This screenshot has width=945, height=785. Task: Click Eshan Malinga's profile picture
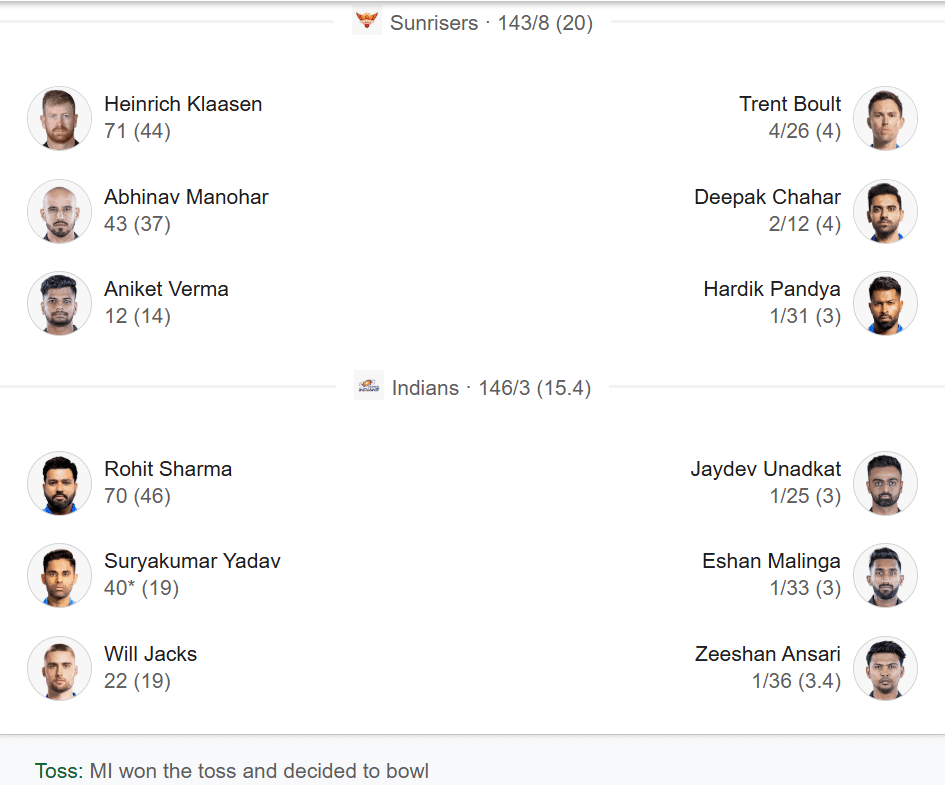(x=885, y=575)
